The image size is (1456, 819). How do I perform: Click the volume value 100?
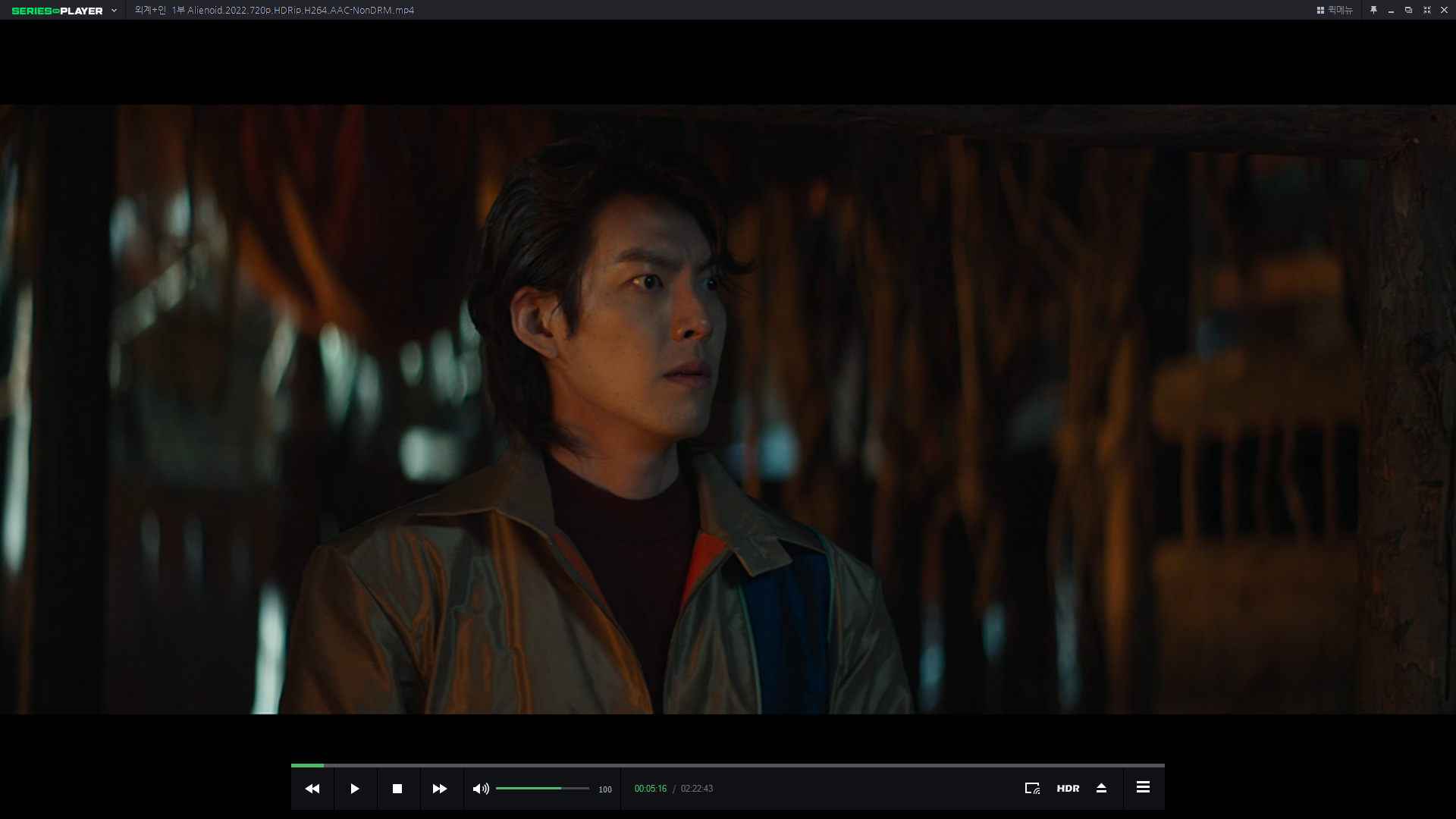click(x=605, y=789)
